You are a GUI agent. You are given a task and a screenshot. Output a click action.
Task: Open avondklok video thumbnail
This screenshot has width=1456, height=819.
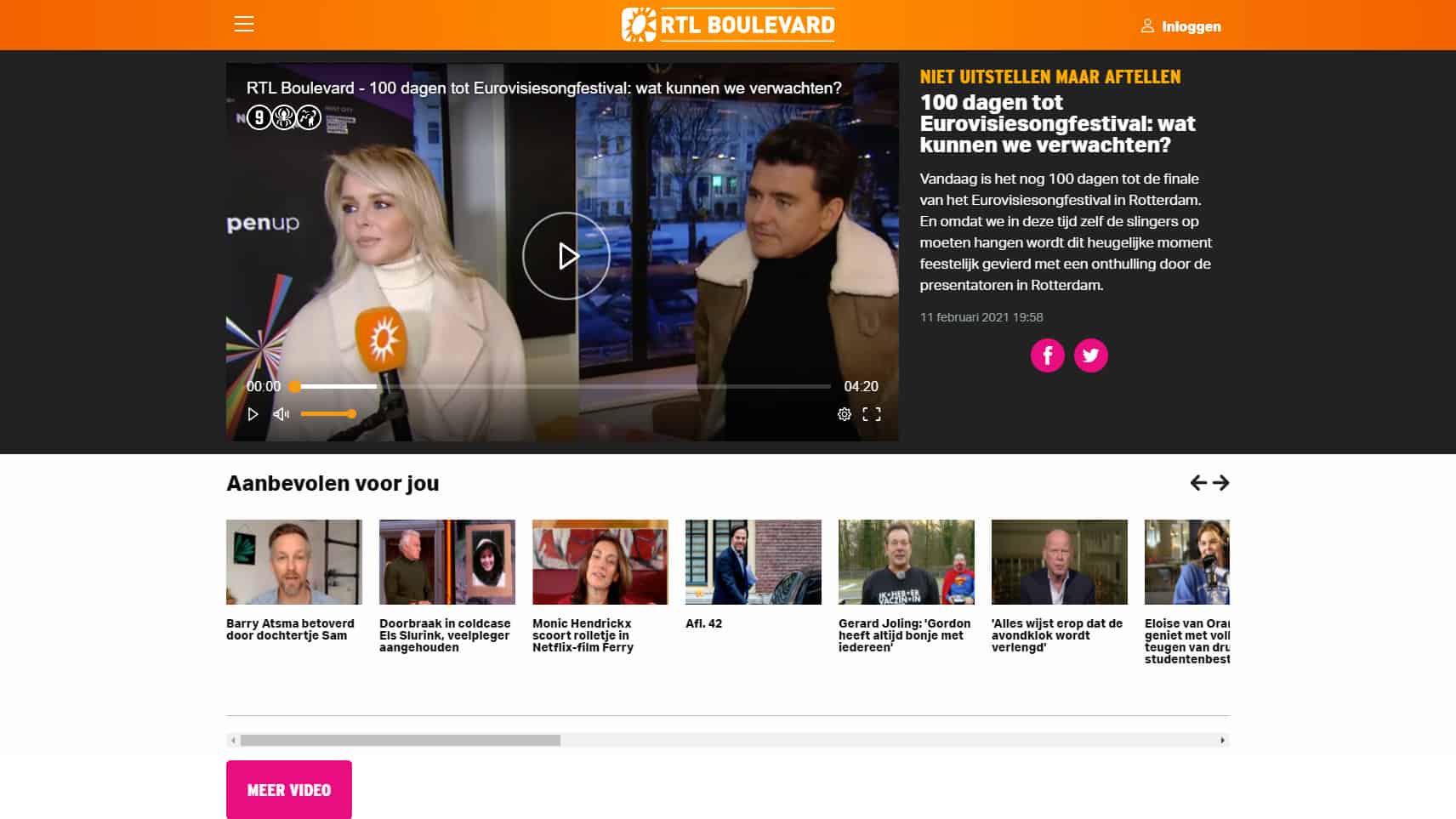click(x=1060, y=562)
